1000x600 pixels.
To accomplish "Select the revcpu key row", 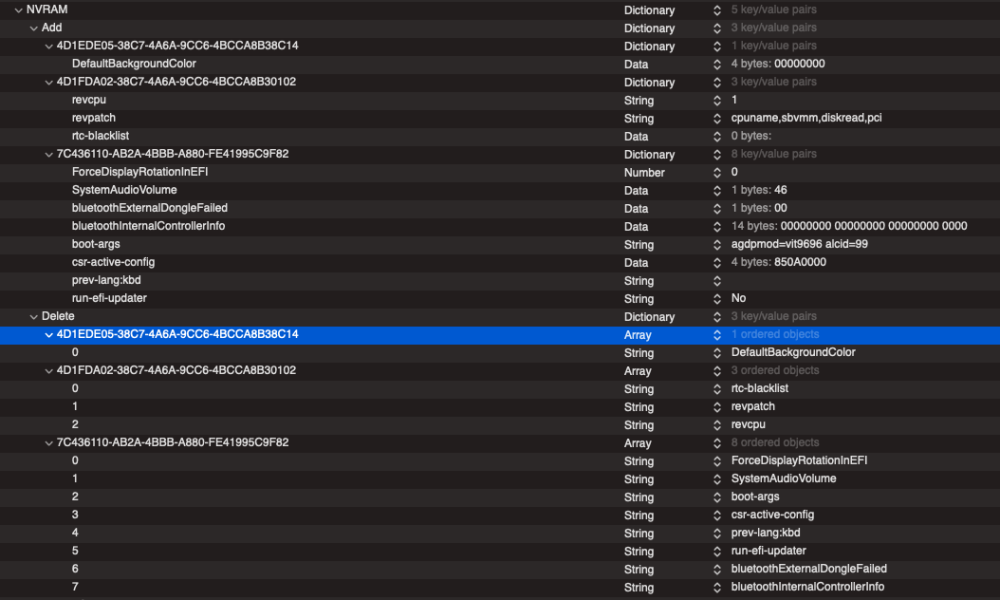I will [x=89, y=100].
